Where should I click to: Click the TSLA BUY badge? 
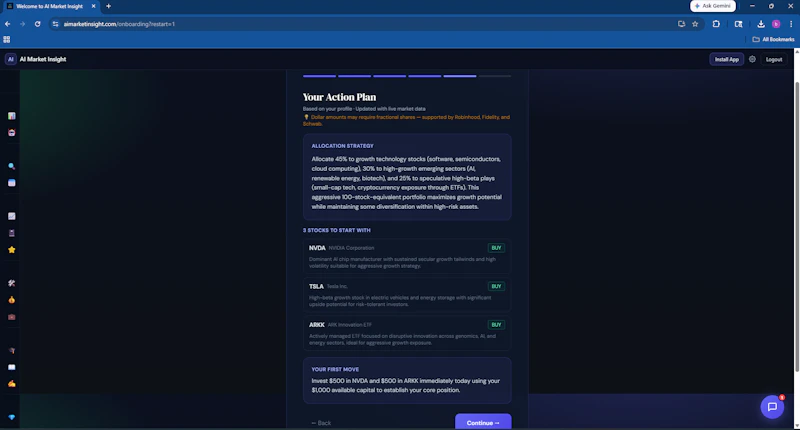[496, 286]
